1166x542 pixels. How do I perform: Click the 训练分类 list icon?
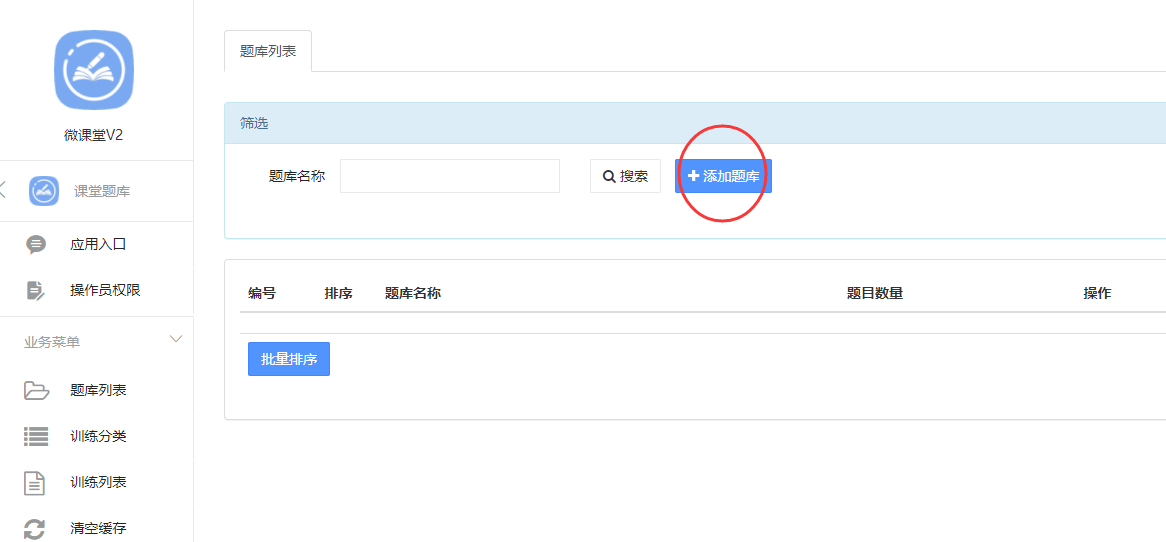pyautogui.click(x=36, y=436)
